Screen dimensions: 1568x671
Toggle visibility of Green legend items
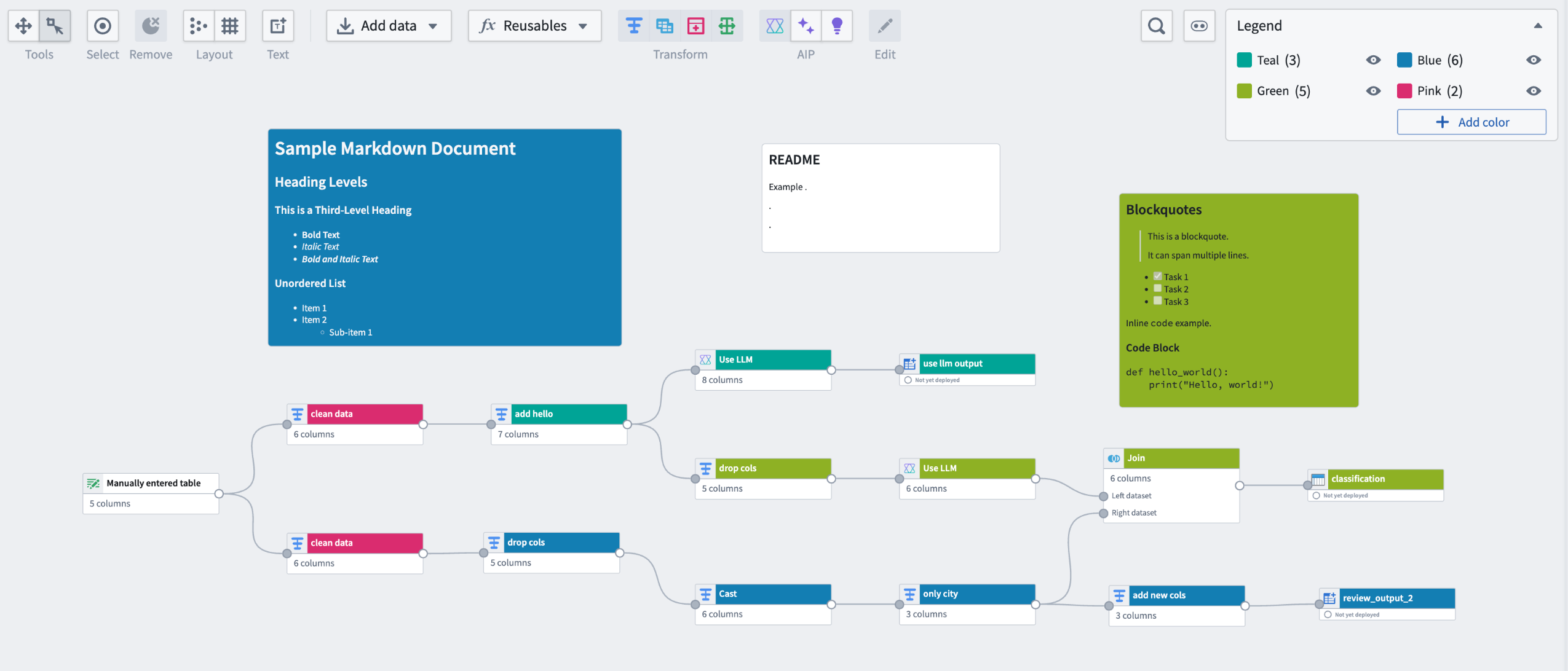click(x=1374, y=90)
